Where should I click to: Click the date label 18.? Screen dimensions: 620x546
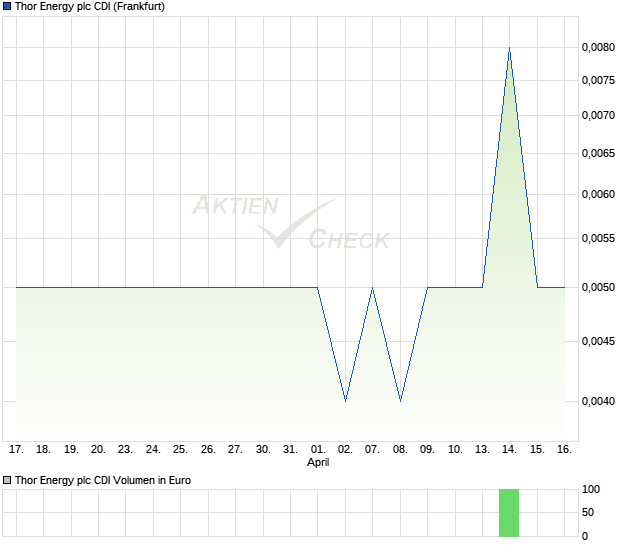click(x=43, y=450)
